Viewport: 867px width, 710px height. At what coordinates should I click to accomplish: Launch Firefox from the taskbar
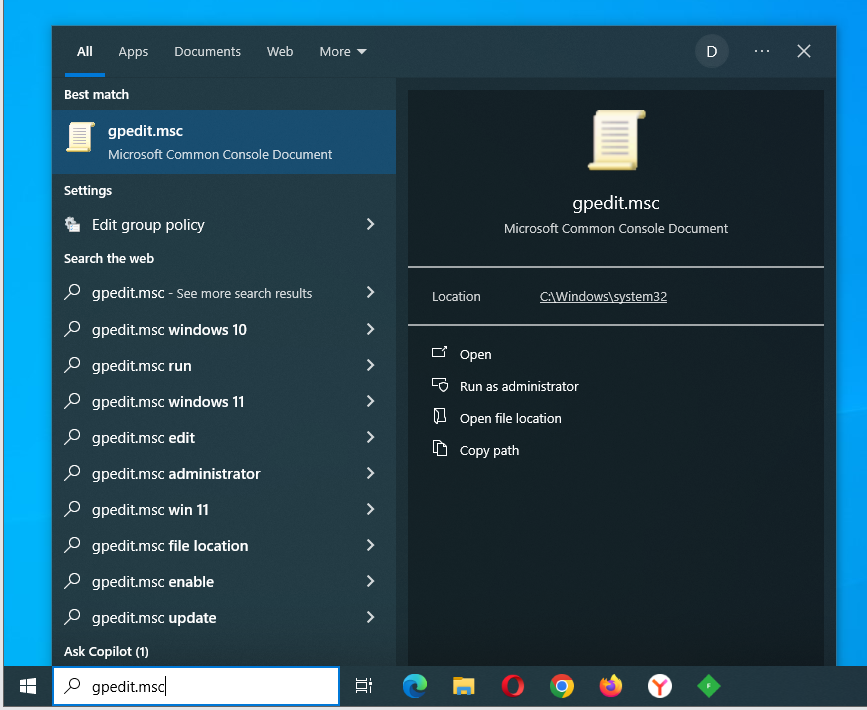coord(610,686)
